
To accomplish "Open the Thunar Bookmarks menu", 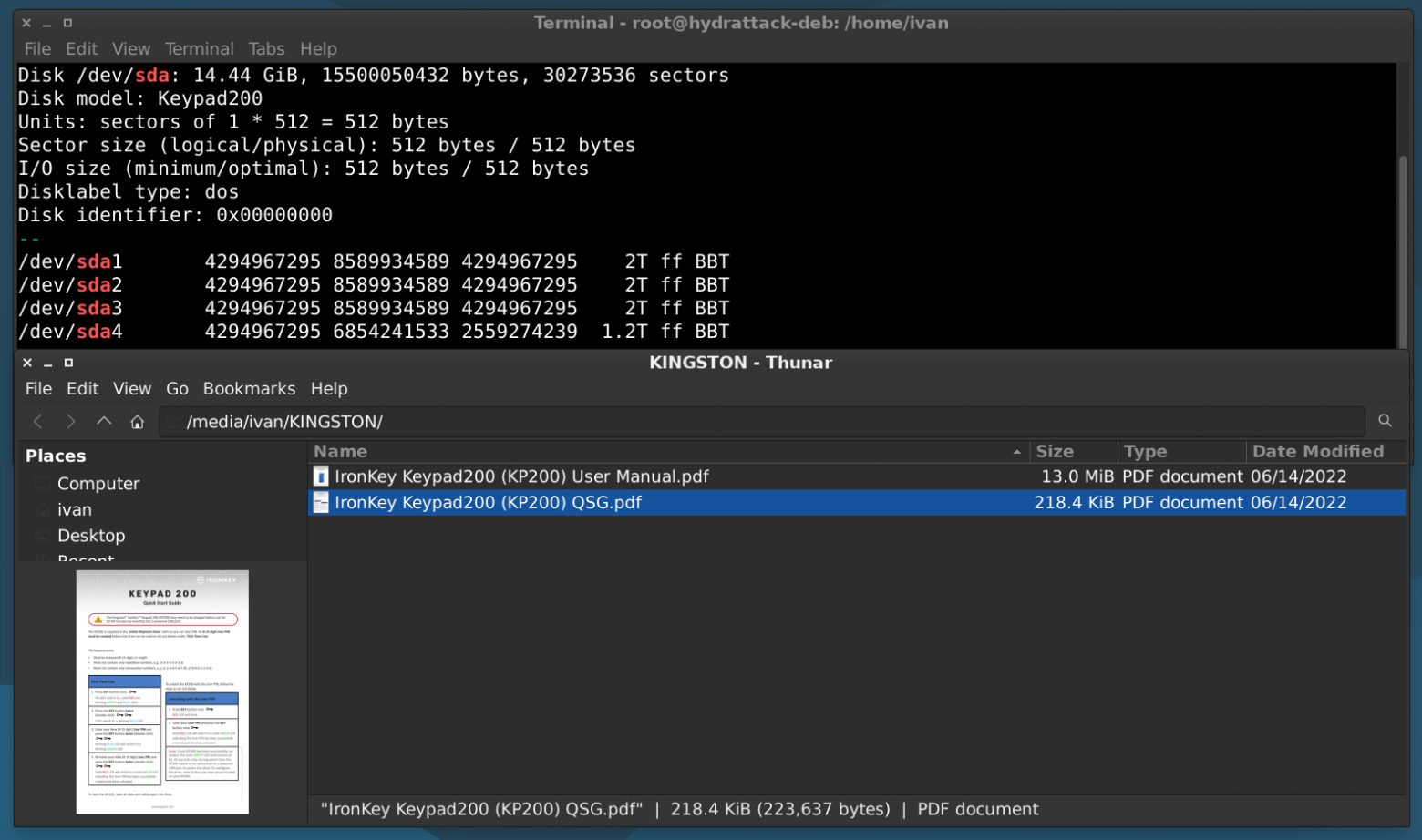I will 249,388.
